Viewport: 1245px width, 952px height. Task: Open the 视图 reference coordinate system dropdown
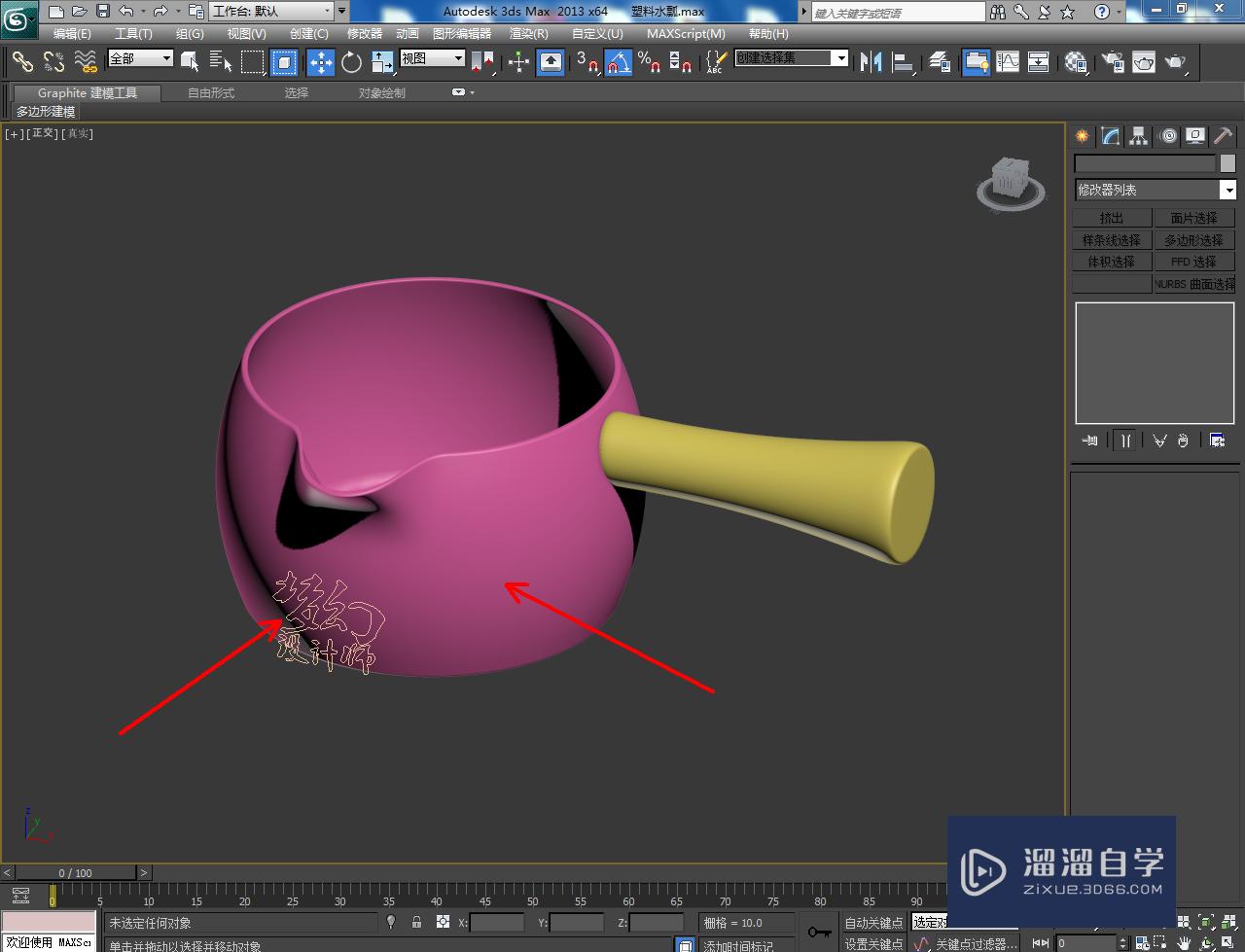point(433,58)
